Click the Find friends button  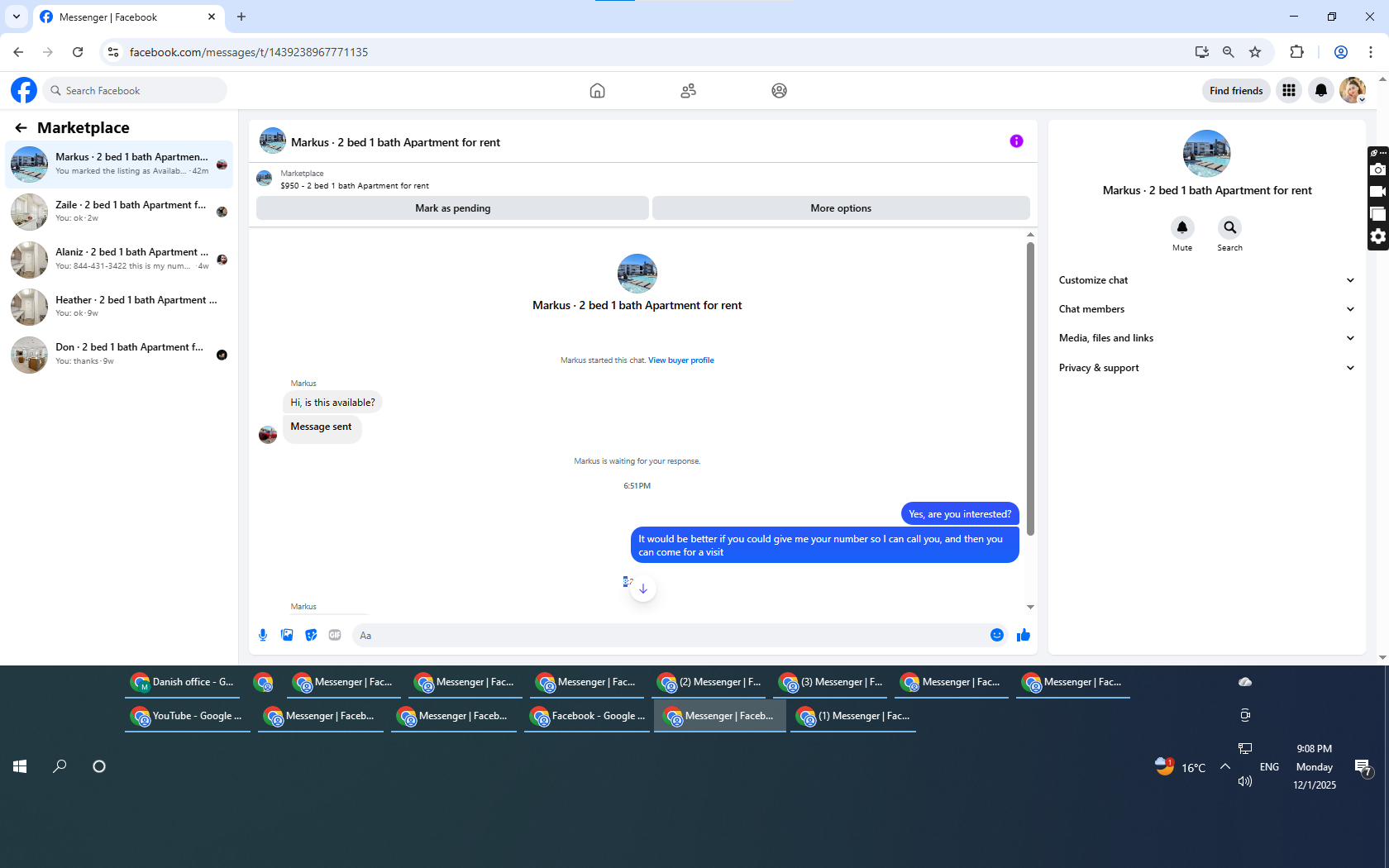point(1236,90)
